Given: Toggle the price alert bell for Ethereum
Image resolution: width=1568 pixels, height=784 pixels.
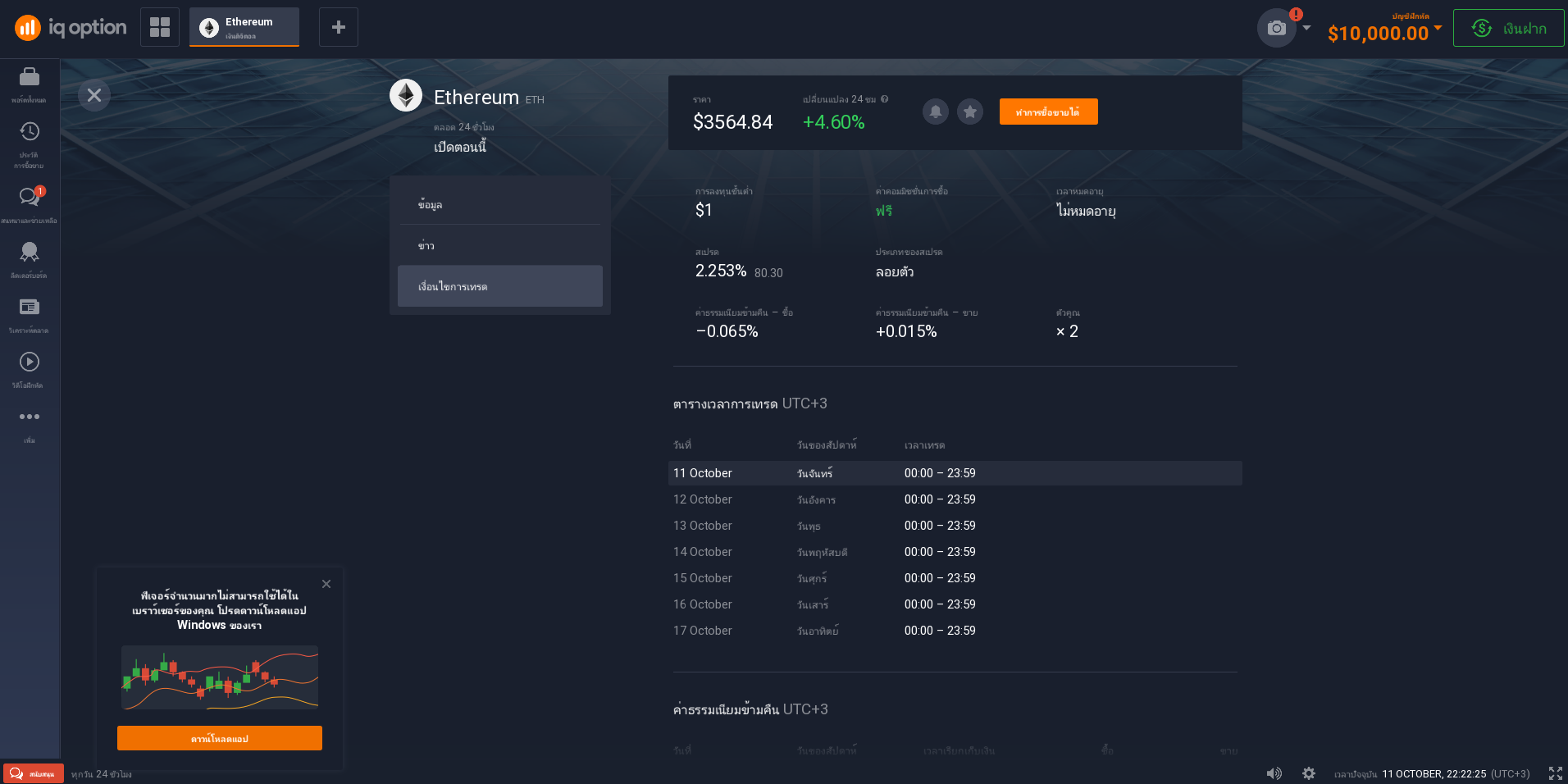Looking at the screenshot, I should (x=935, y=112).
